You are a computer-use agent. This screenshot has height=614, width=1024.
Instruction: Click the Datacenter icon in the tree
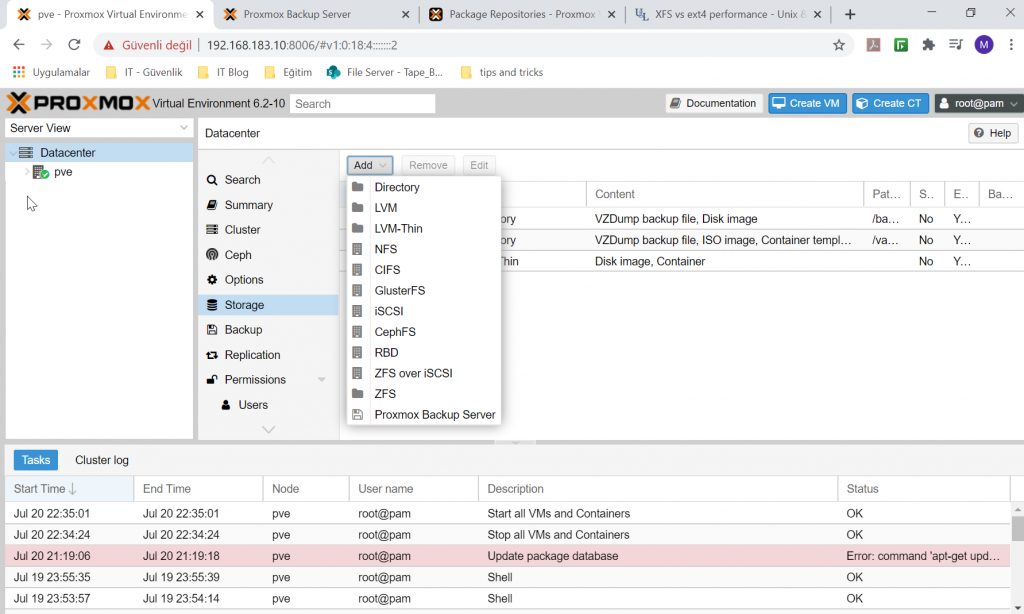click(x=26, y=152)
